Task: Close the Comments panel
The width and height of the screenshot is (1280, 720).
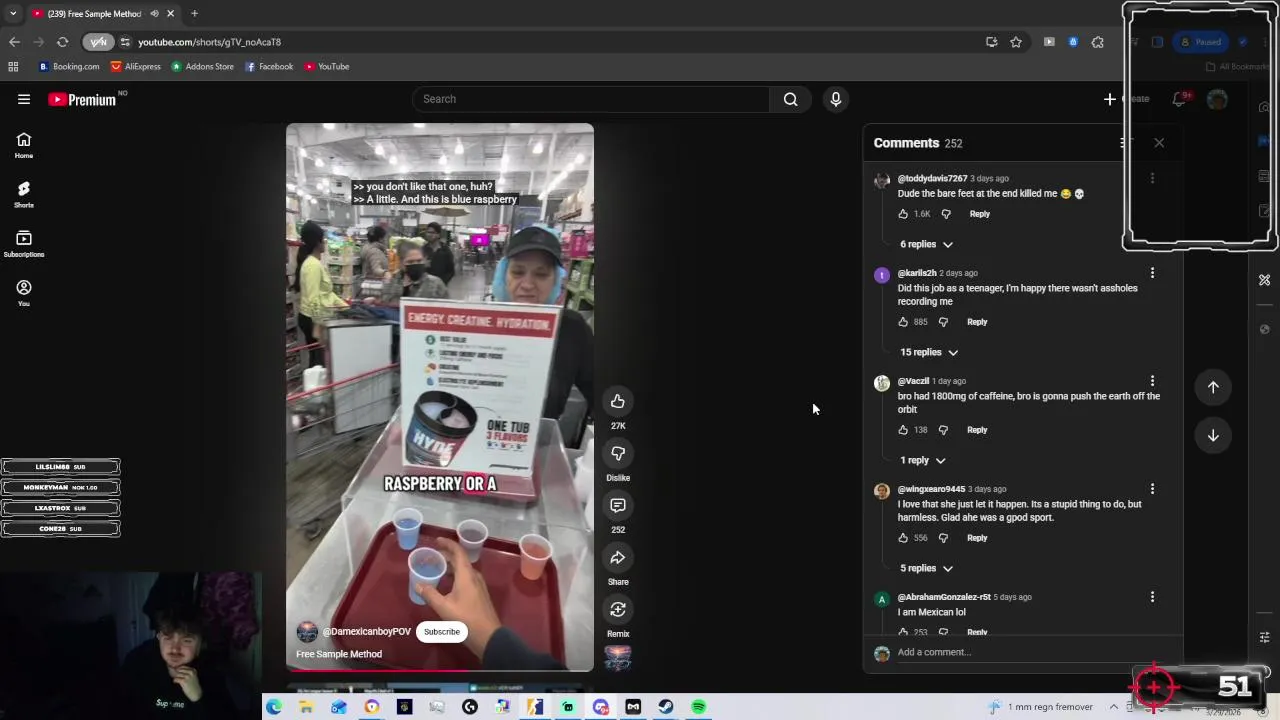Action: point(1159,143)
